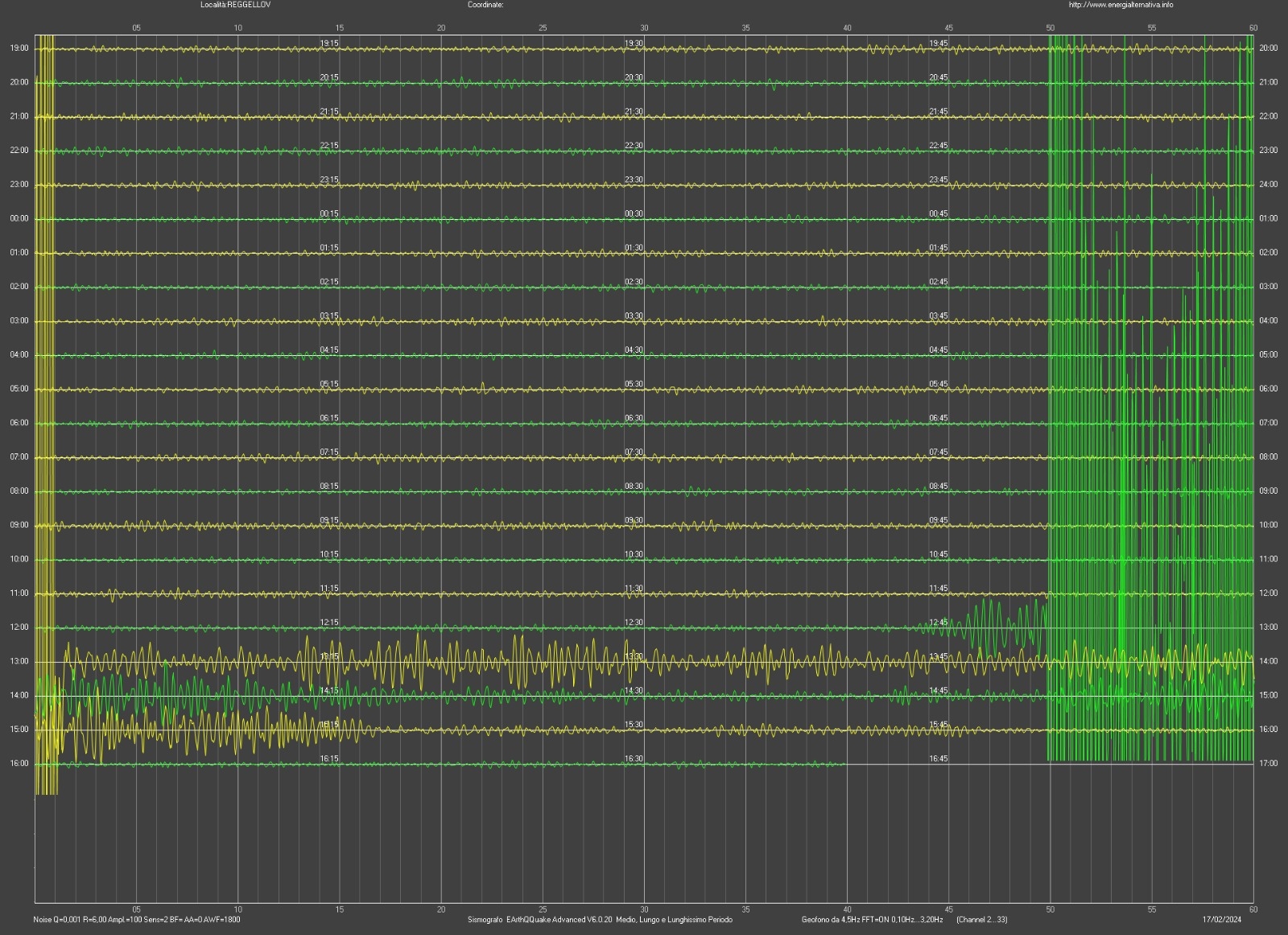Click the '14:30' time marker

coord(634,691)
